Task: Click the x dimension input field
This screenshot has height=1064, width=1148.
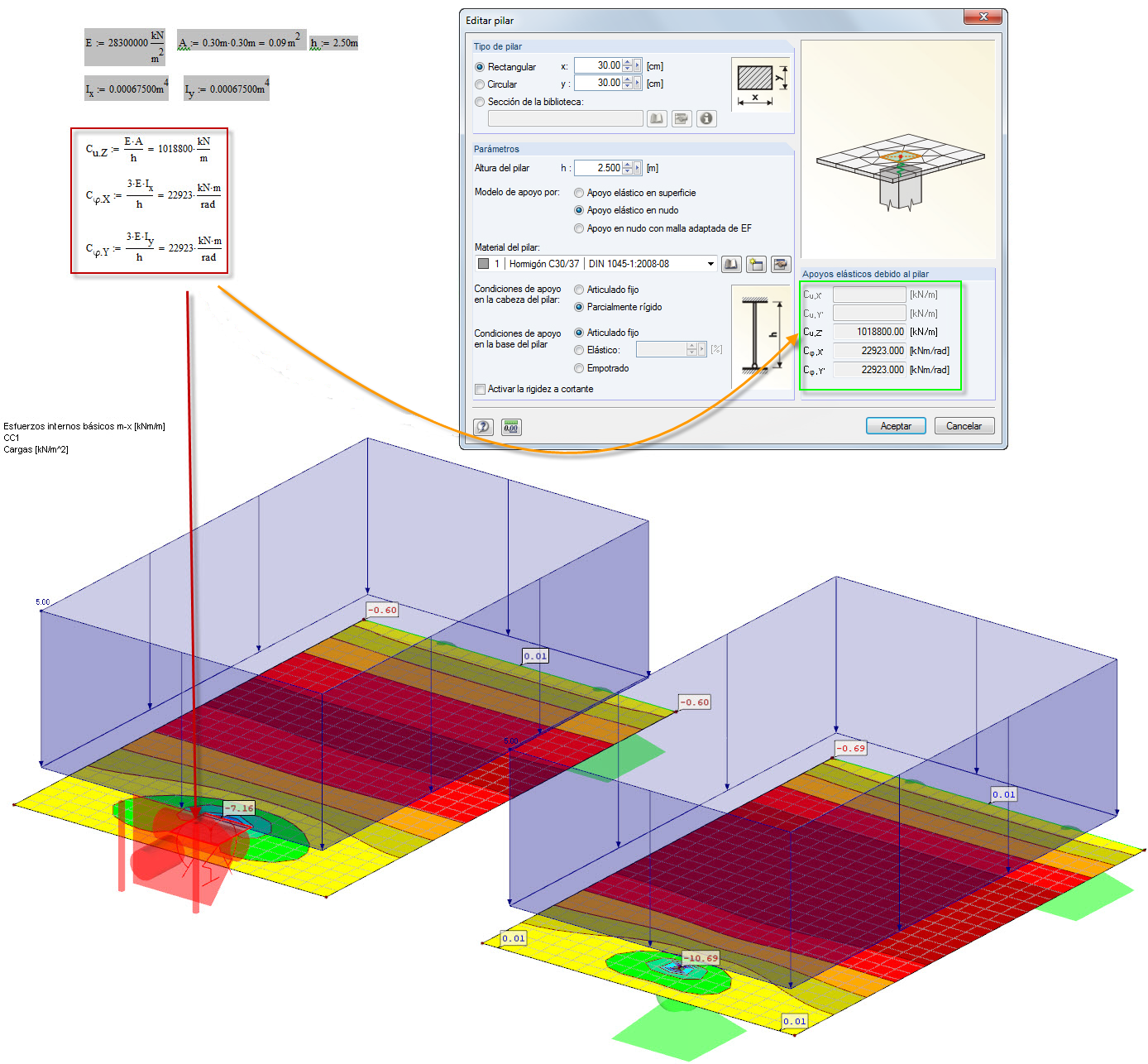Action: tap(598, 65)
